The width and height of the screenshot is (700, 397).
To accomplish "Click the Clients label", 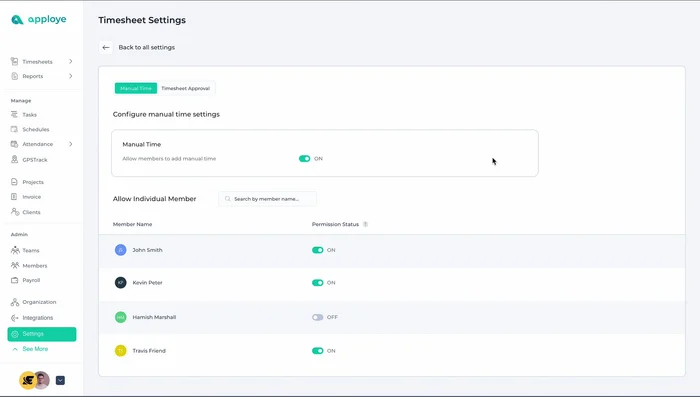I will [31, 212].
